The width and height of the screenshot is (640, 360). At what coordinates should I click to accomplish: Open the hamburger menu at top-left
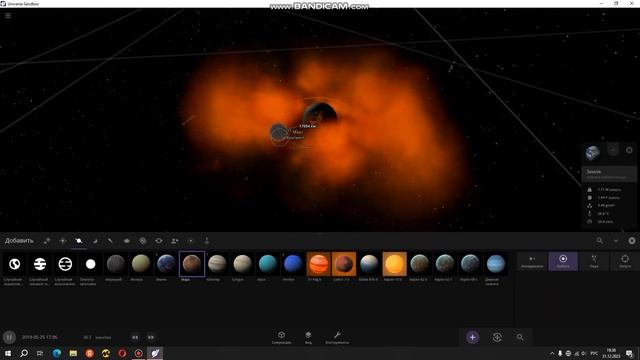[x=8, y=16]
